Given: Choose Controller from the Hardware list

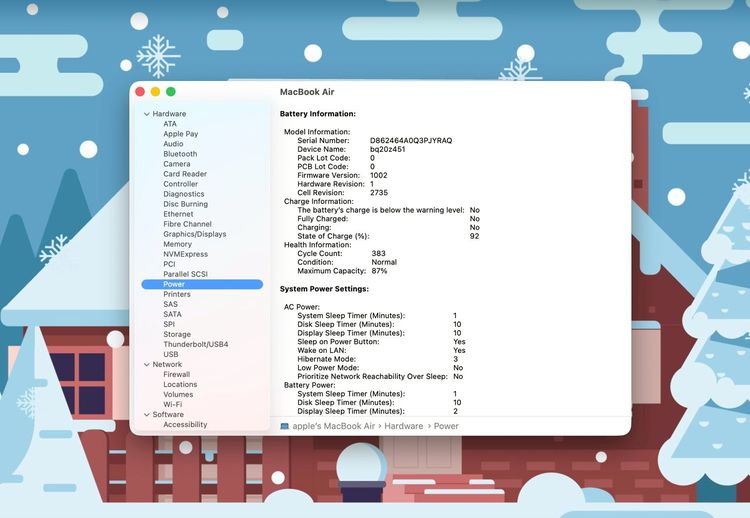Looking at the screenshot, I should pos(180,184).
